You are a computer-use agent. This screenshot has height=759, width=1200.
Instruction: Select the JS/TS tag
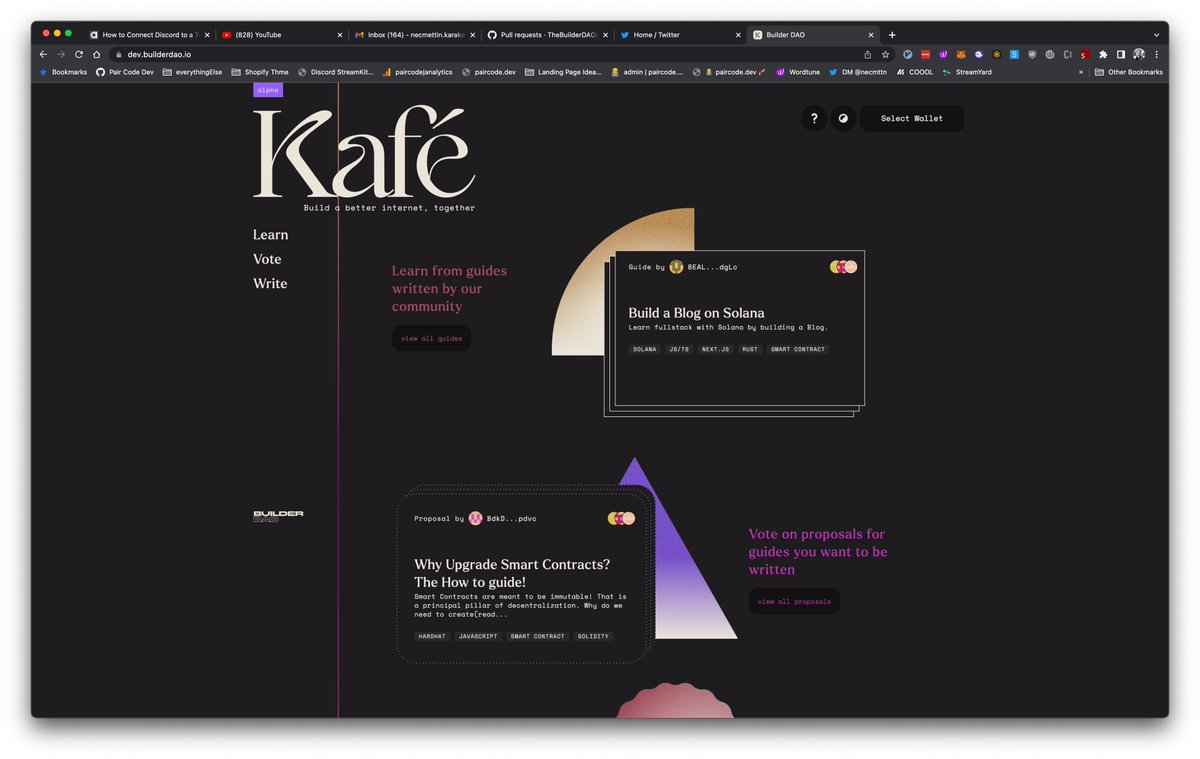coord(679,349)
